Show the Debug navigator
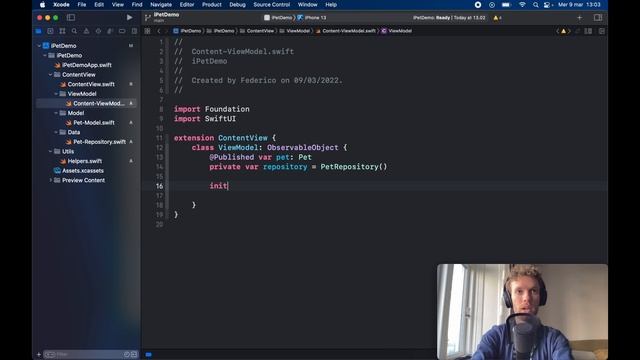The height and width of the screenshot is (360, 640). [110, 31]
